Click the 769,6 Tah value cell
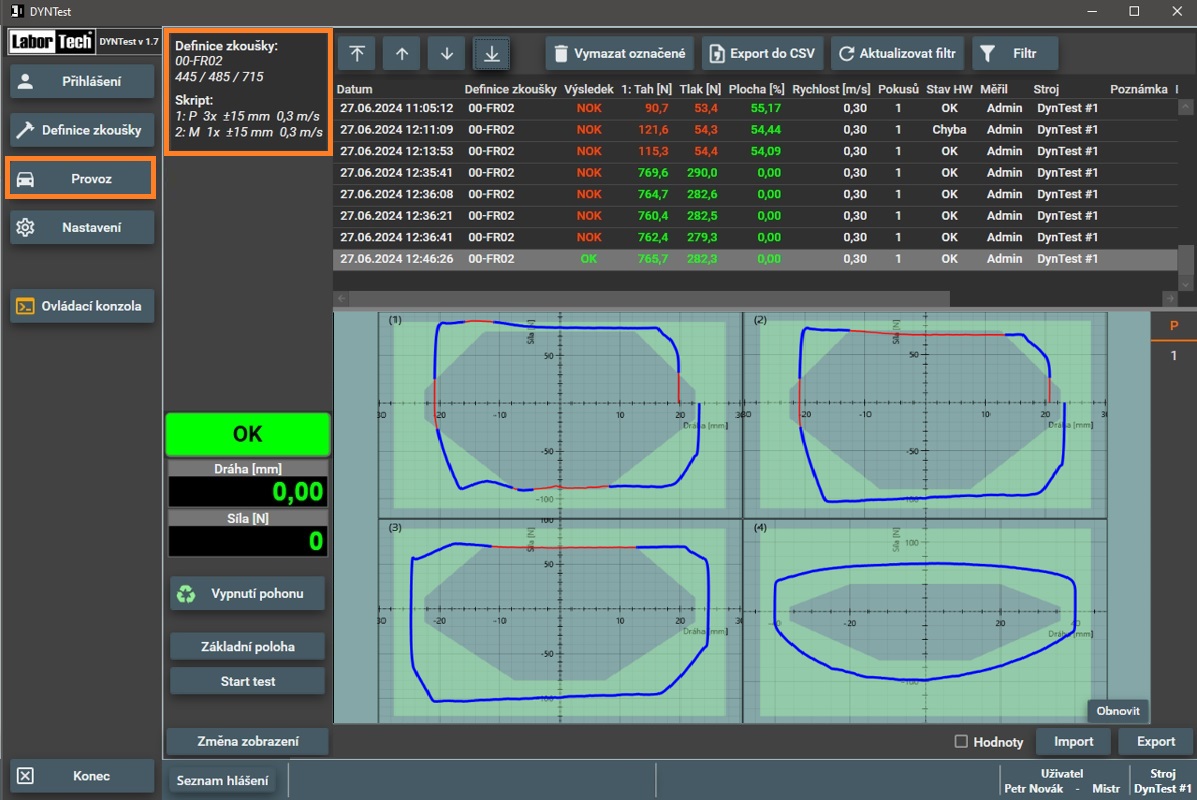Viewport: 1197px width, 800px height. tap(653, 173)
